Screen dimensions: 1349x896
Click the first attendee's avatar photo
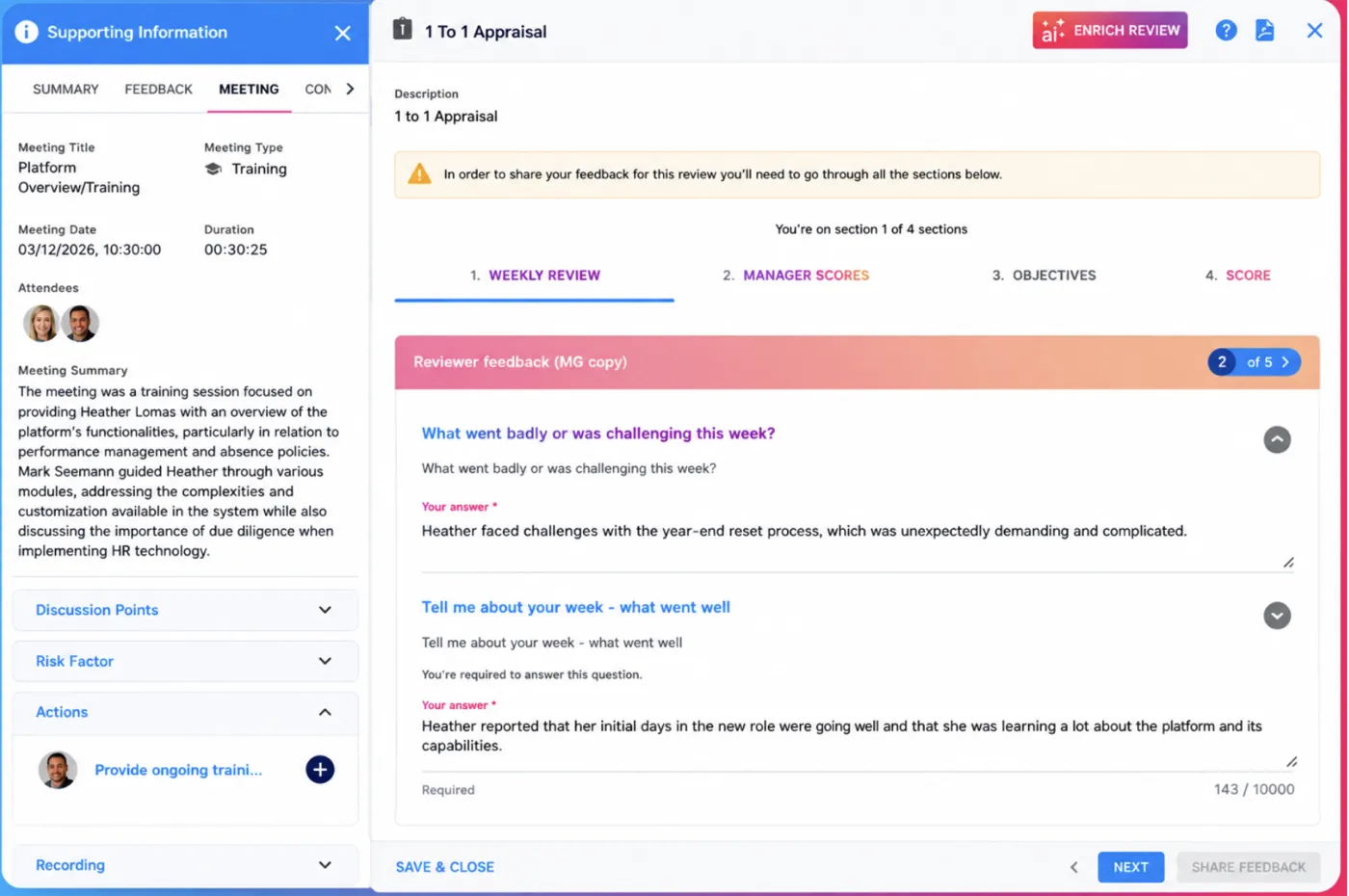41,324
